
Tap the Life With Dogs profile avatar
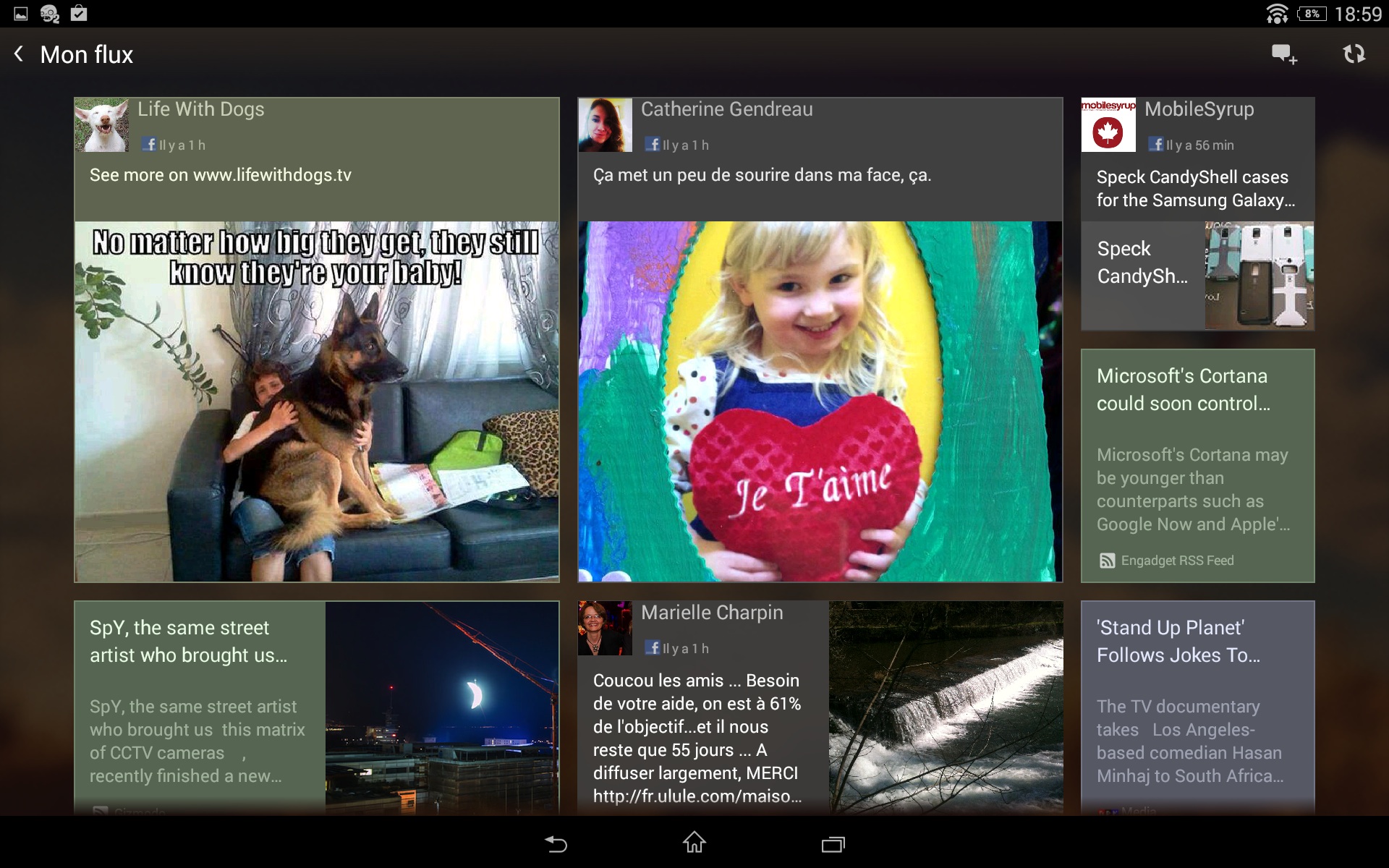point(102,125)
